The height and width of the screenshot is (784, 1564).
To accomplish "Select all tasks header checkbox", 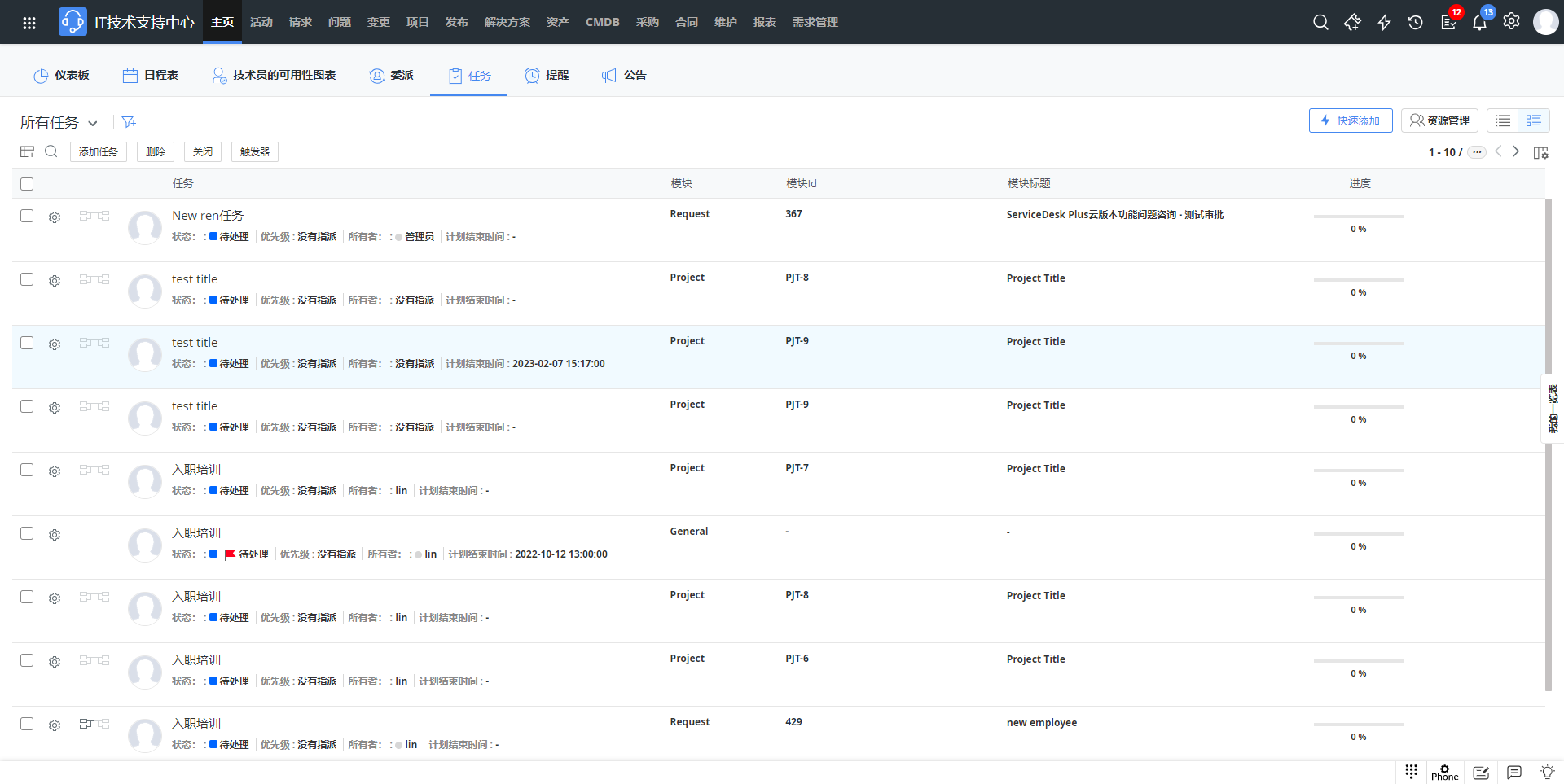I will [27, 184].
